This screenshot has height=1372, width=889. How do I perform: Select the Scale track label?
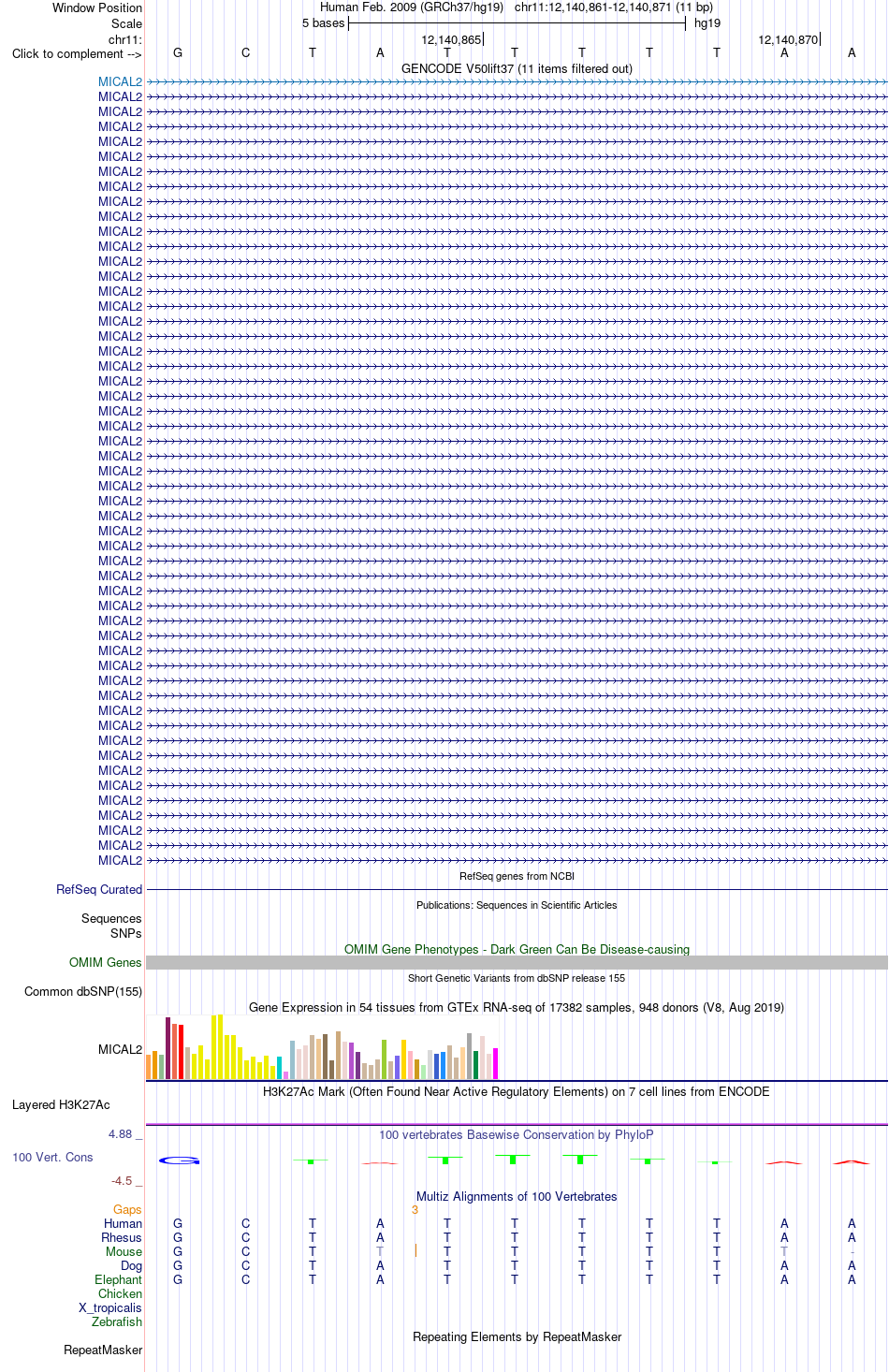[127, 23]
